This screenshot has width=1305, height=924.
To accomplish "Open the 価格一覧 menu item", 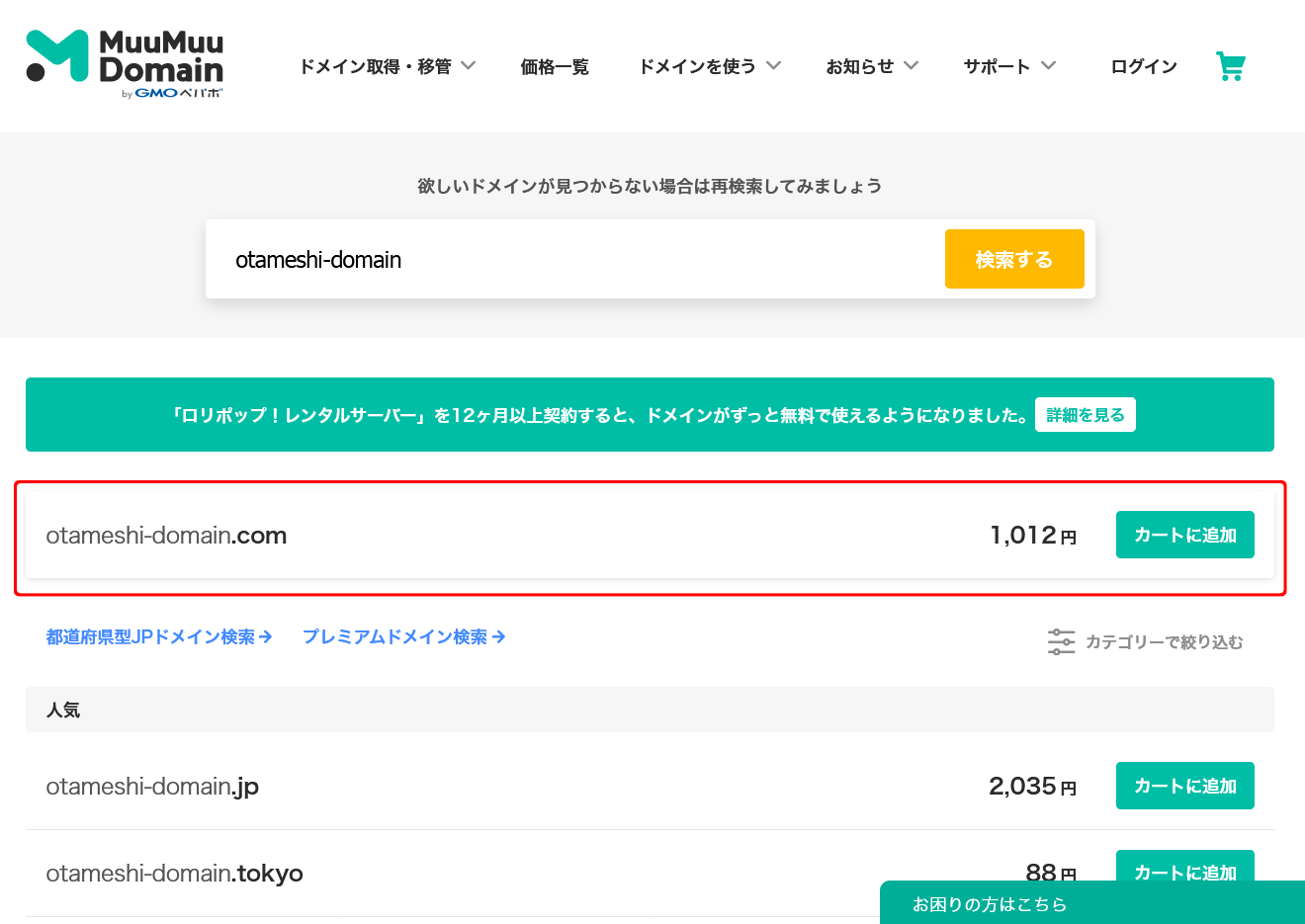I will [x=555, y=66].
